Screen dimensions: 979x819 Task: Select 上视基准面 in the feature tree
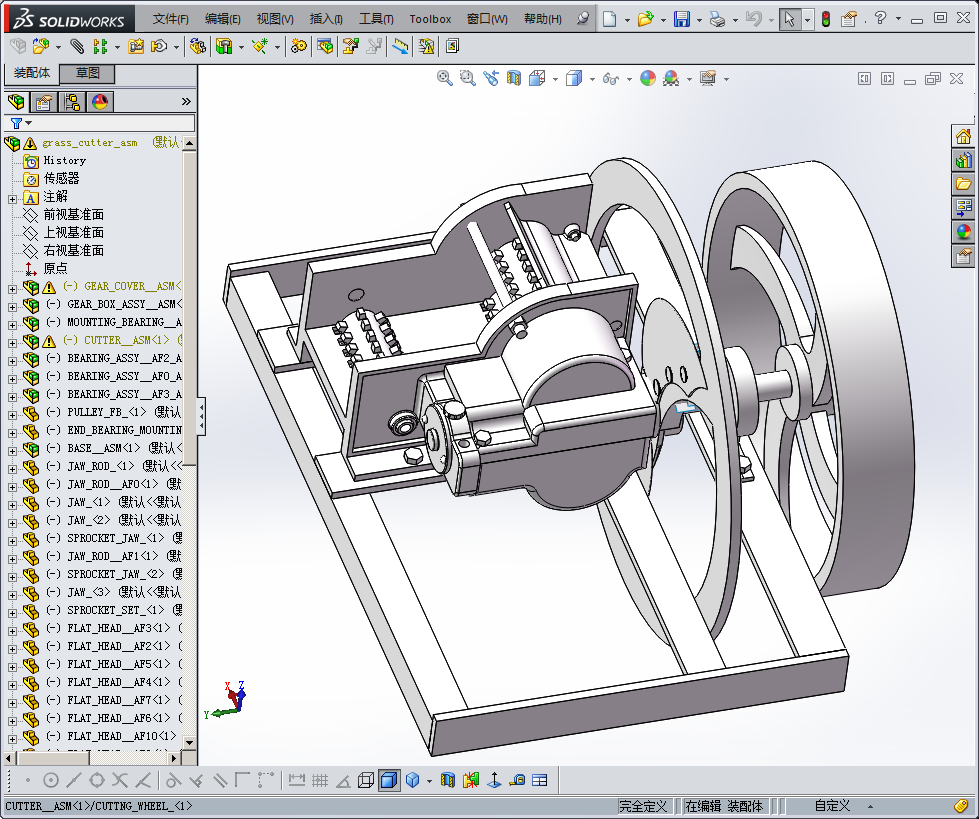pos(73,232)
